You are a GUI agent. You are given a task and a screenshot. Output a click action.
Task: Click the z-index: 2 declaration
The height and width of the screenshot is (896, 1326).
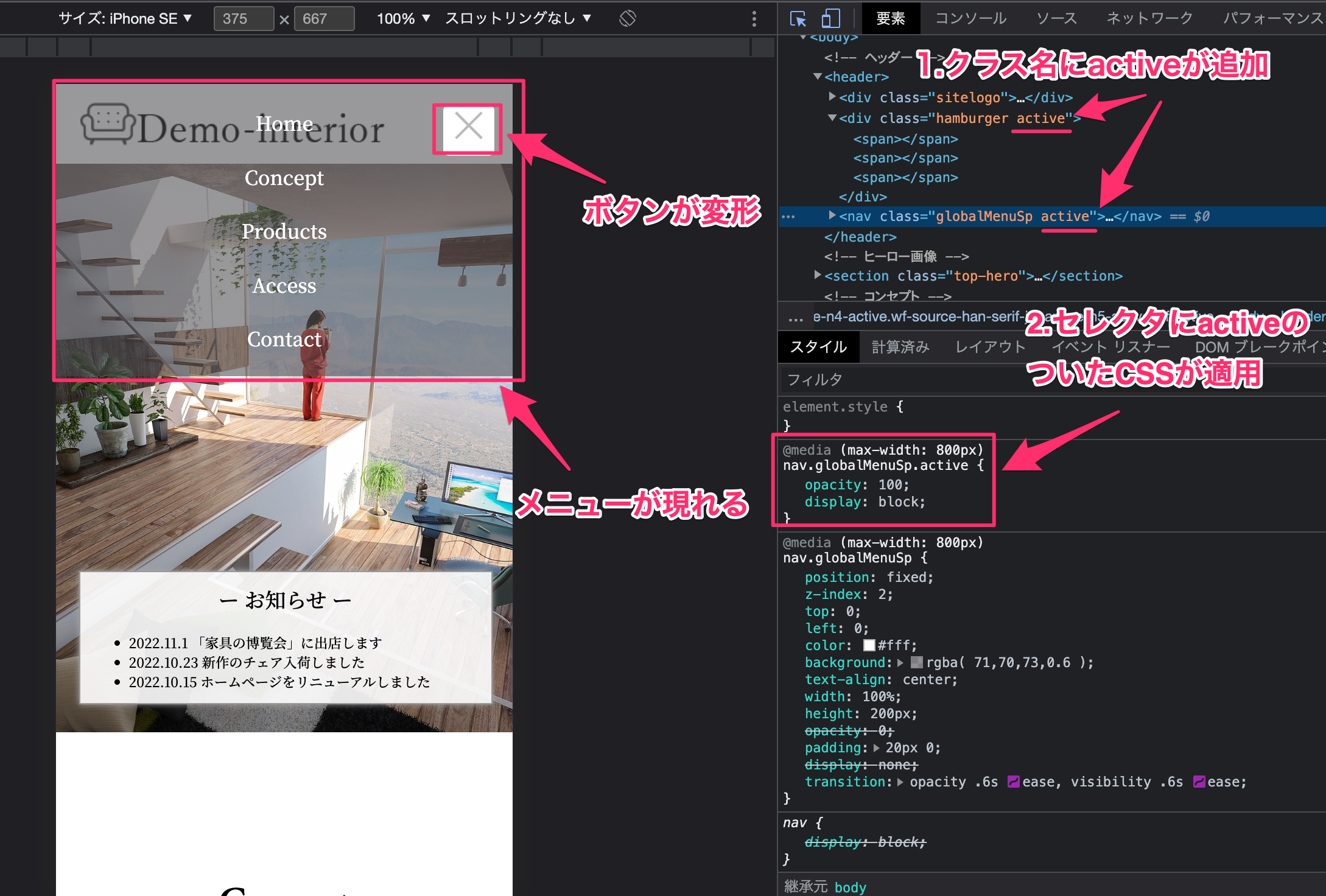point(849,594)
